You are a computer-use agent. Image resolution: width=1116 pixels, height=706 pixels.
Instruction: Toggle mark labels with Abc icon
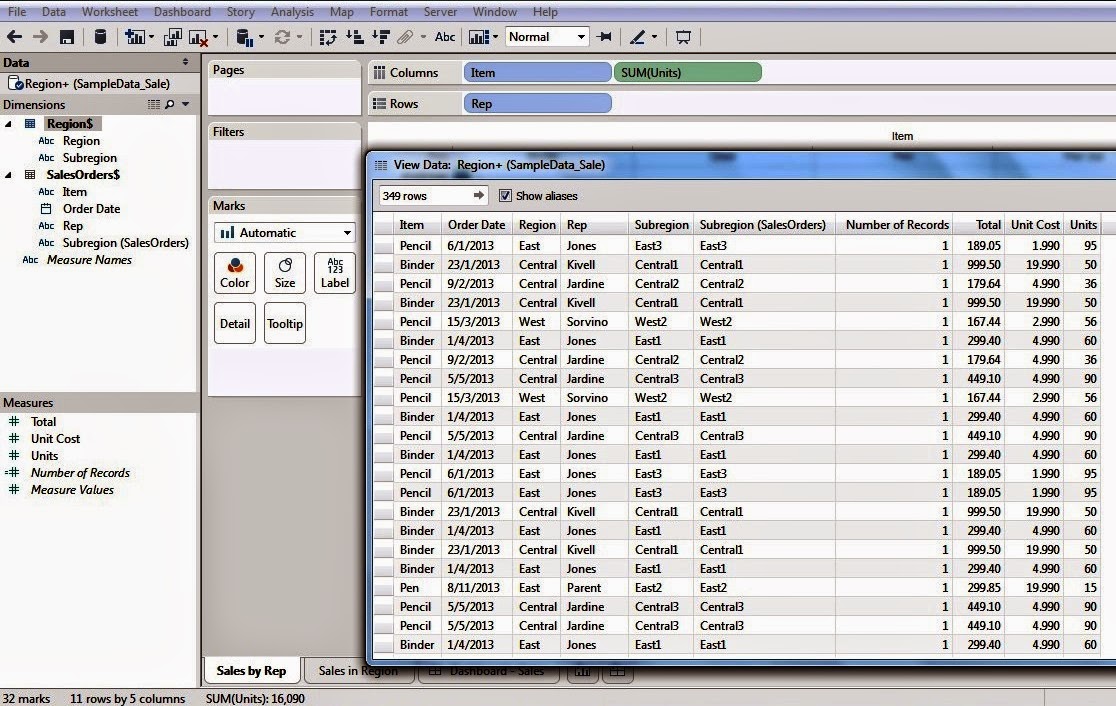point(445,37)
